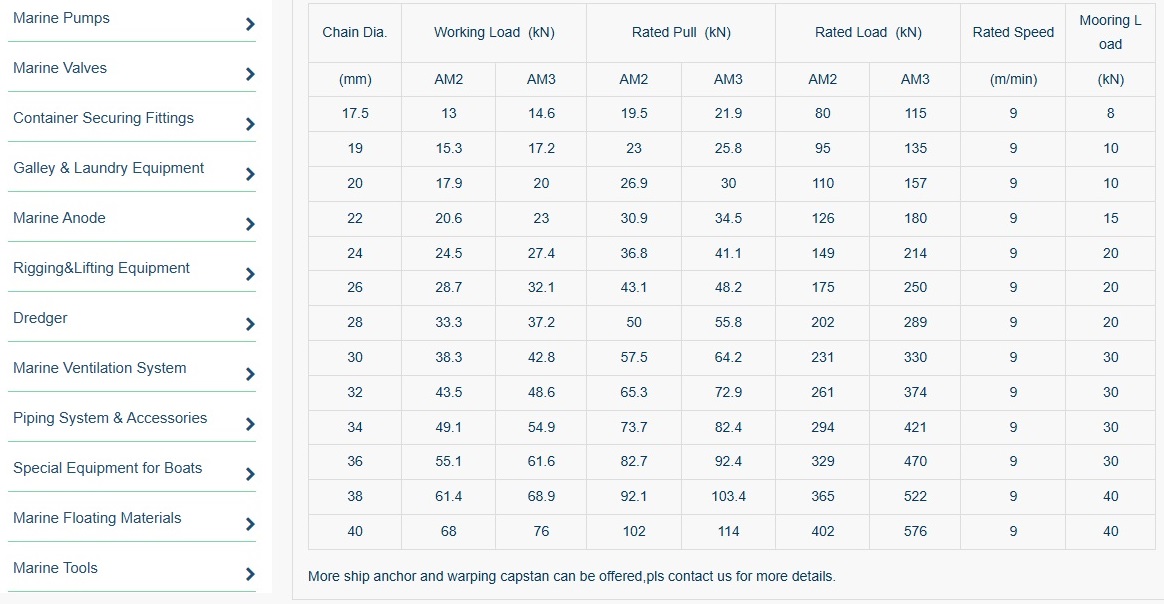Click the 40 mm chain diameter cell
This screenshot has height=604, width=1164.
point(355,531)
